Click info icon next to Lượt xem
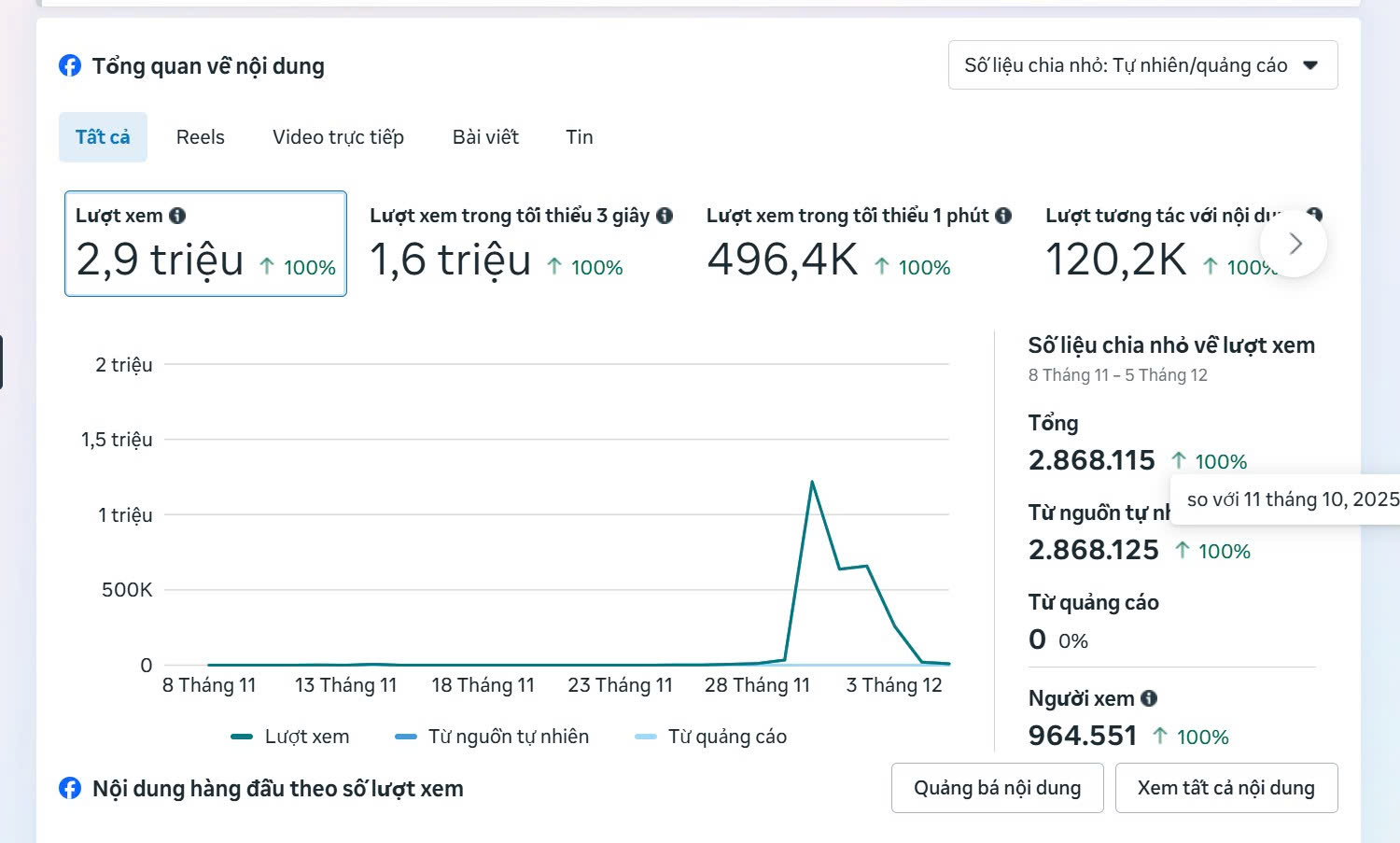 (x=177, y=216)
